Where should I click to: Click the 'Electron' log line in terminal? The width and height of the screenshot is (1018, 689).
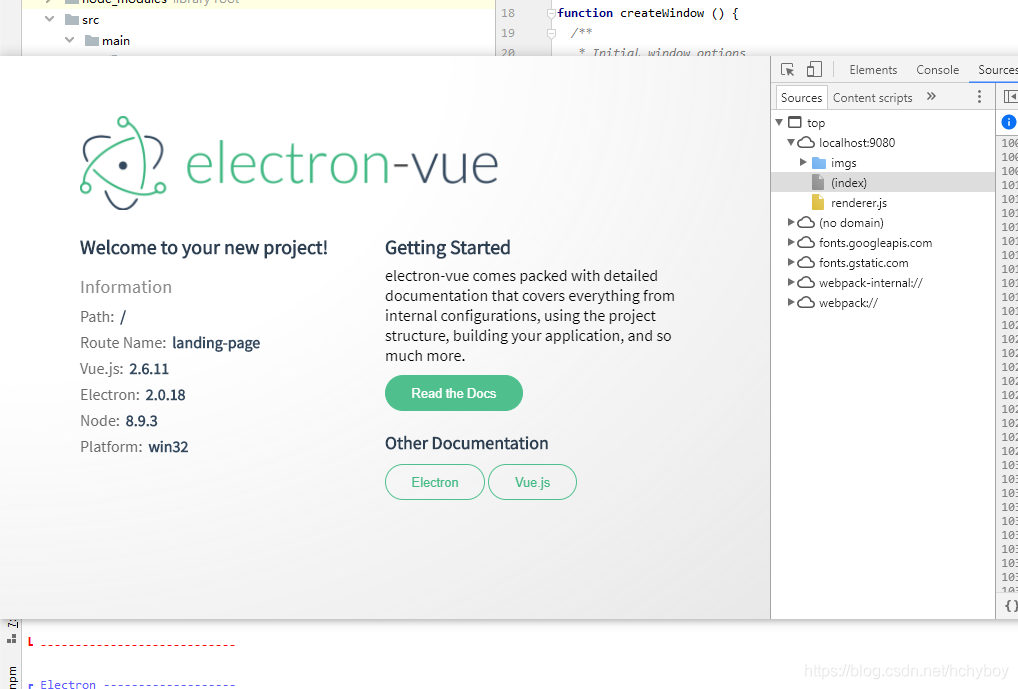(x=132, y=684)
